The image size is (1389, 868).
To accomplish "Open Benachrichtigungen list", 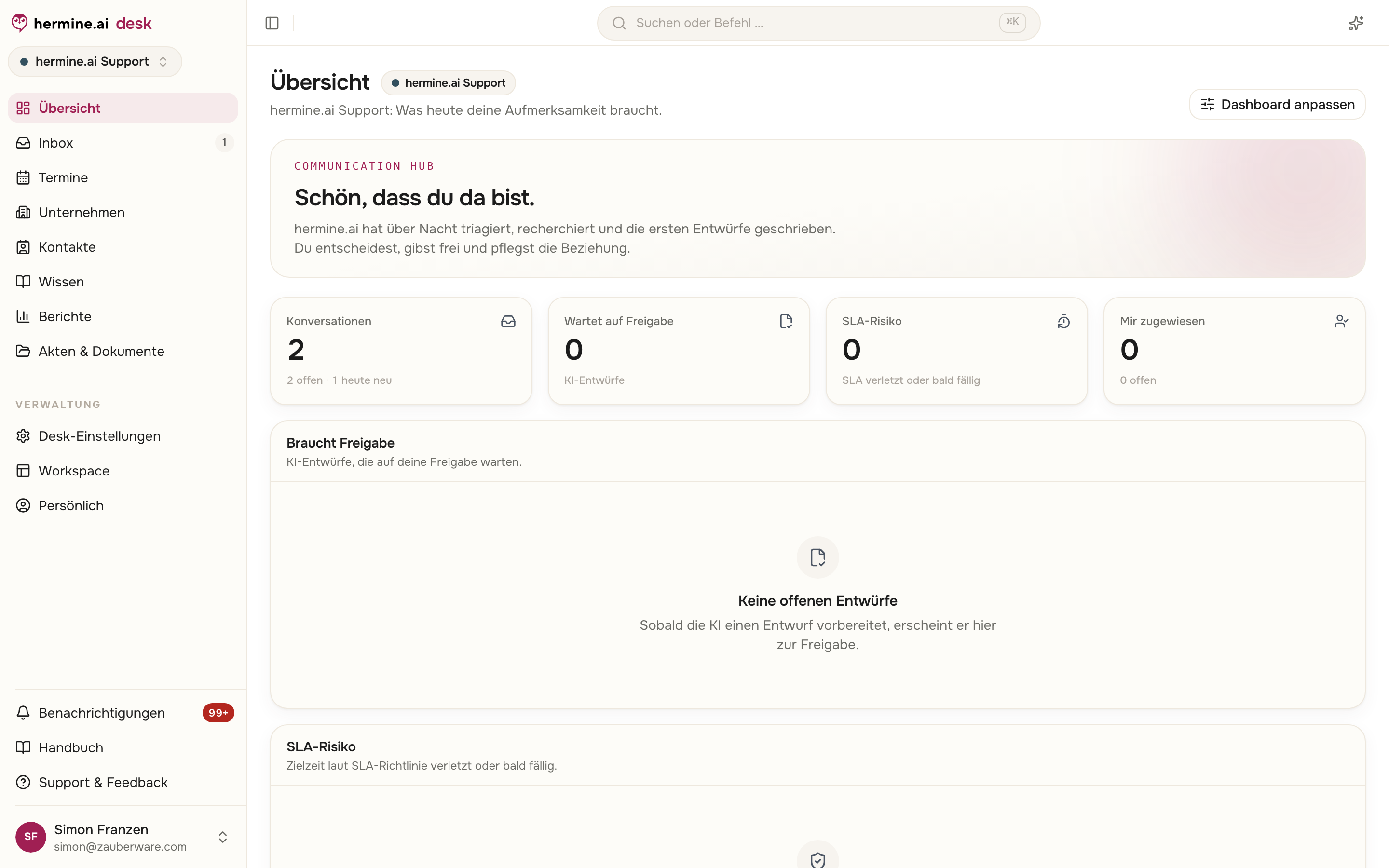I will 123,713.
